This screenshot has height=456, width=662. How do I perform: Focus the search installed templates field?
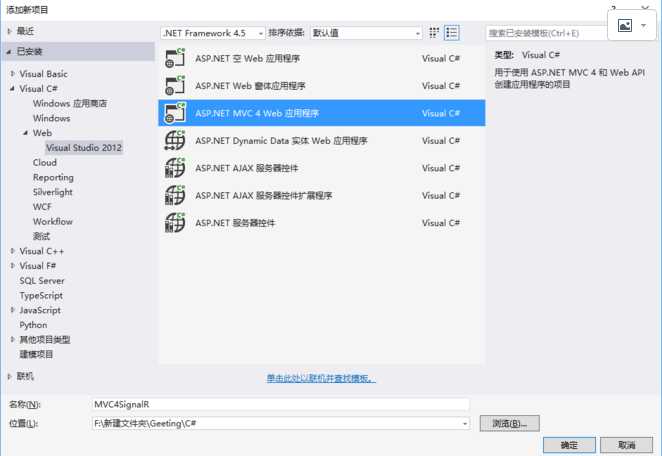pos(547,33)
